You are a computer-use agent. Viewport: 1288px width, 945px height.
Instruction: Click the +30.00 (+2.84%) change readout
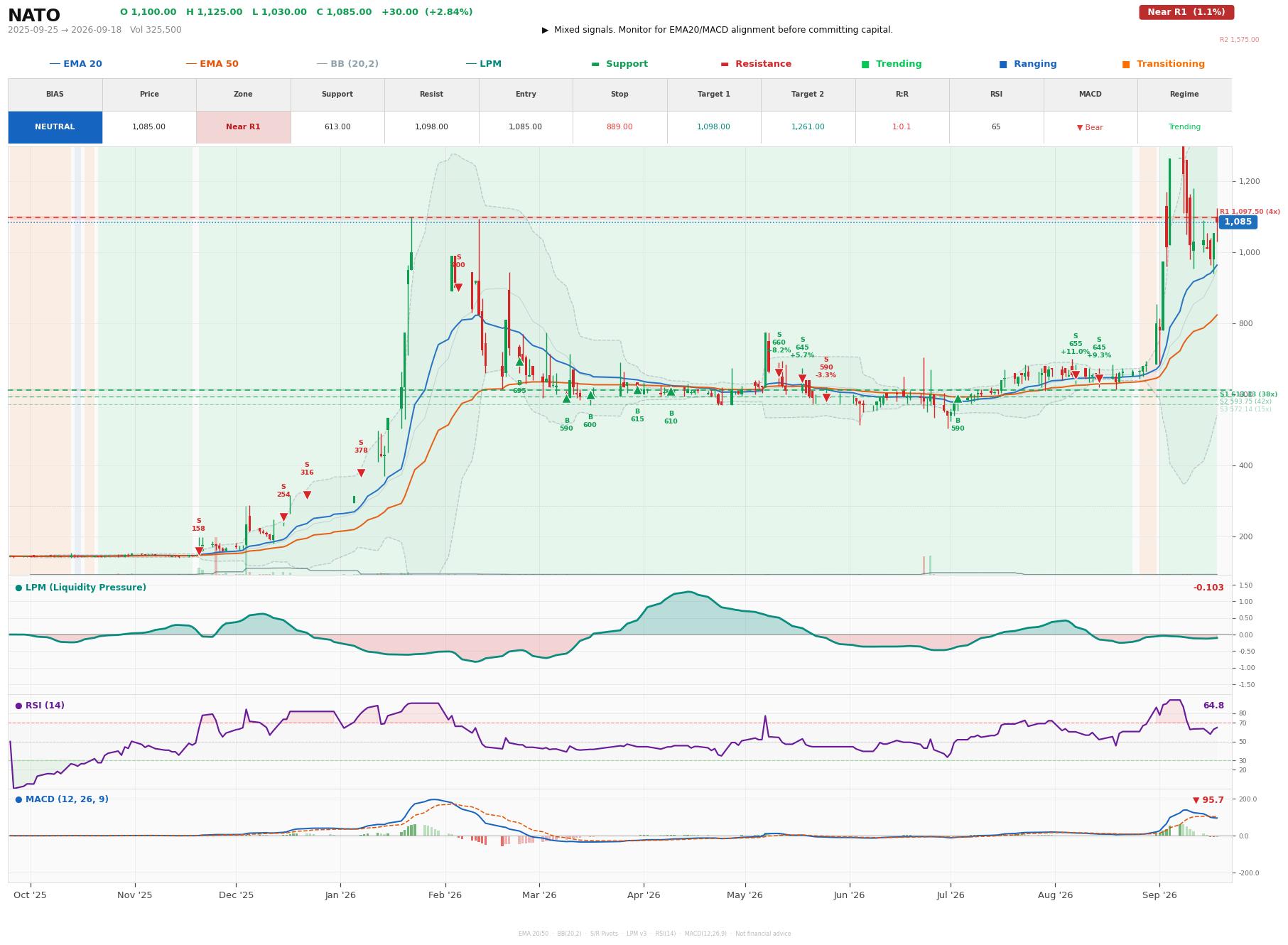click(427, 12)
